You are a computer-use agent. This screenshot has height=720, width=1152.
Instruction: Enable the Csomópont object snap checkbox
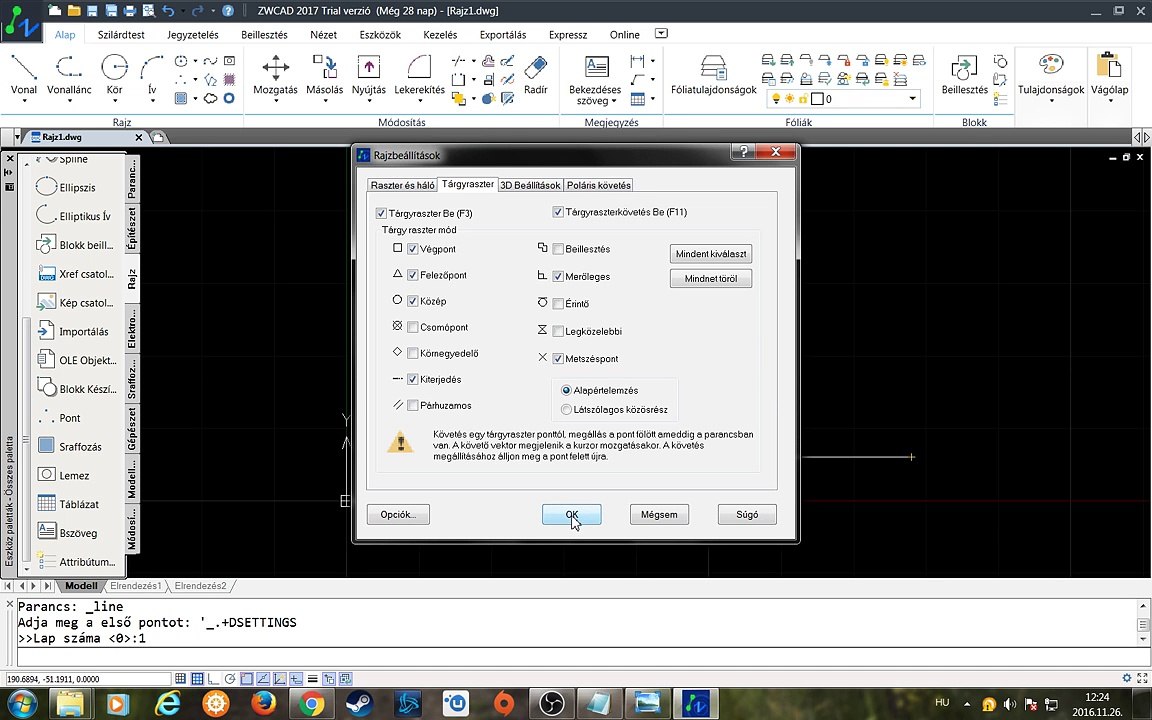pos(413,327)
